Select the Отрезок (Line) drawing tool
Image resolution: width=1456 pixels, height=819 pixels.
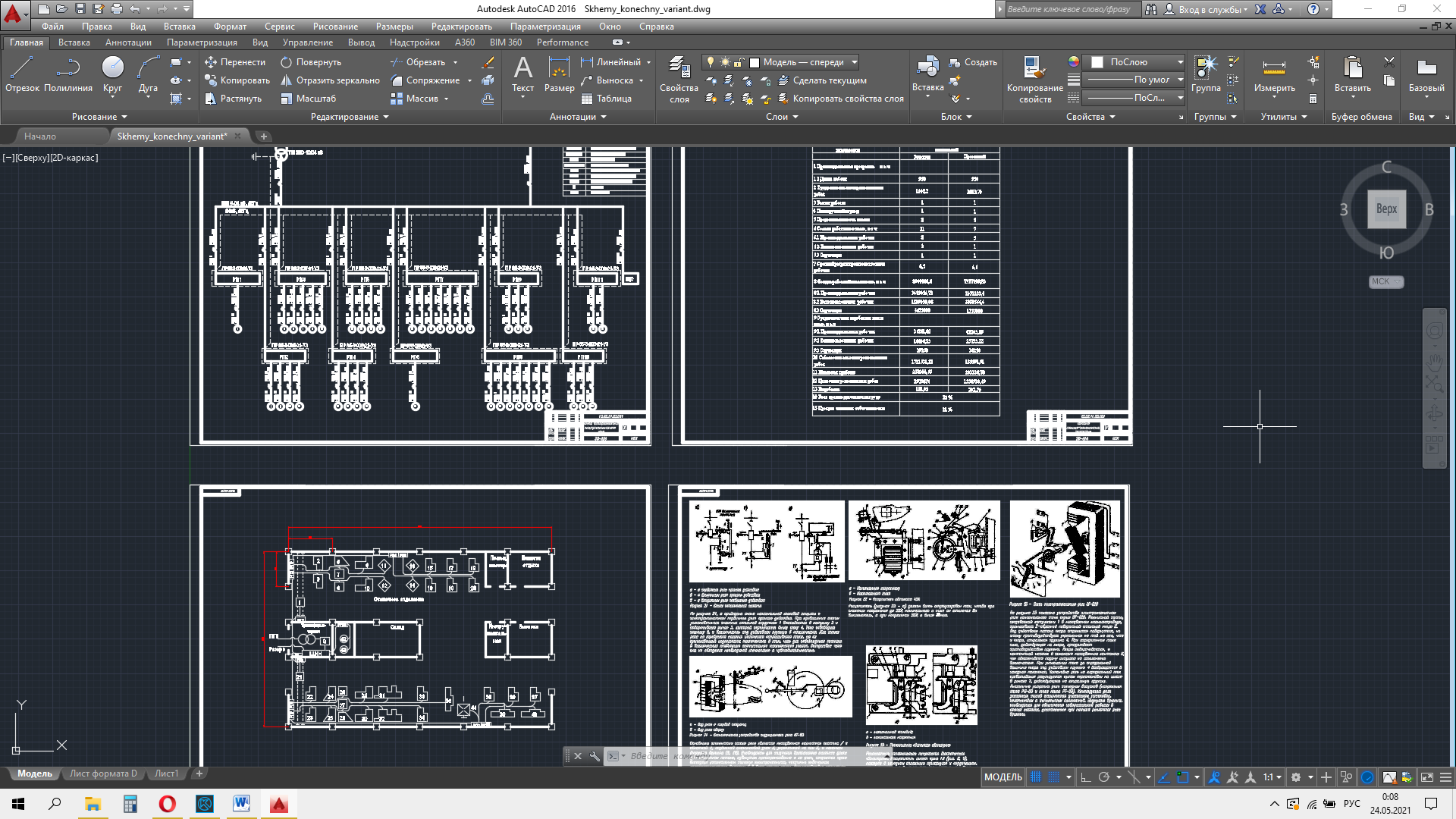(22, 74)
